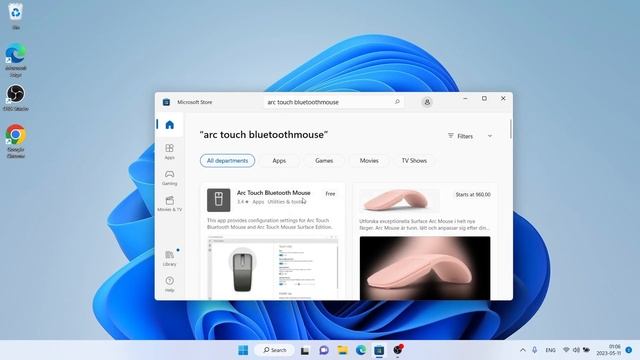Open Task View from the taskbar
640x360 pixels.
coord(305,350)
